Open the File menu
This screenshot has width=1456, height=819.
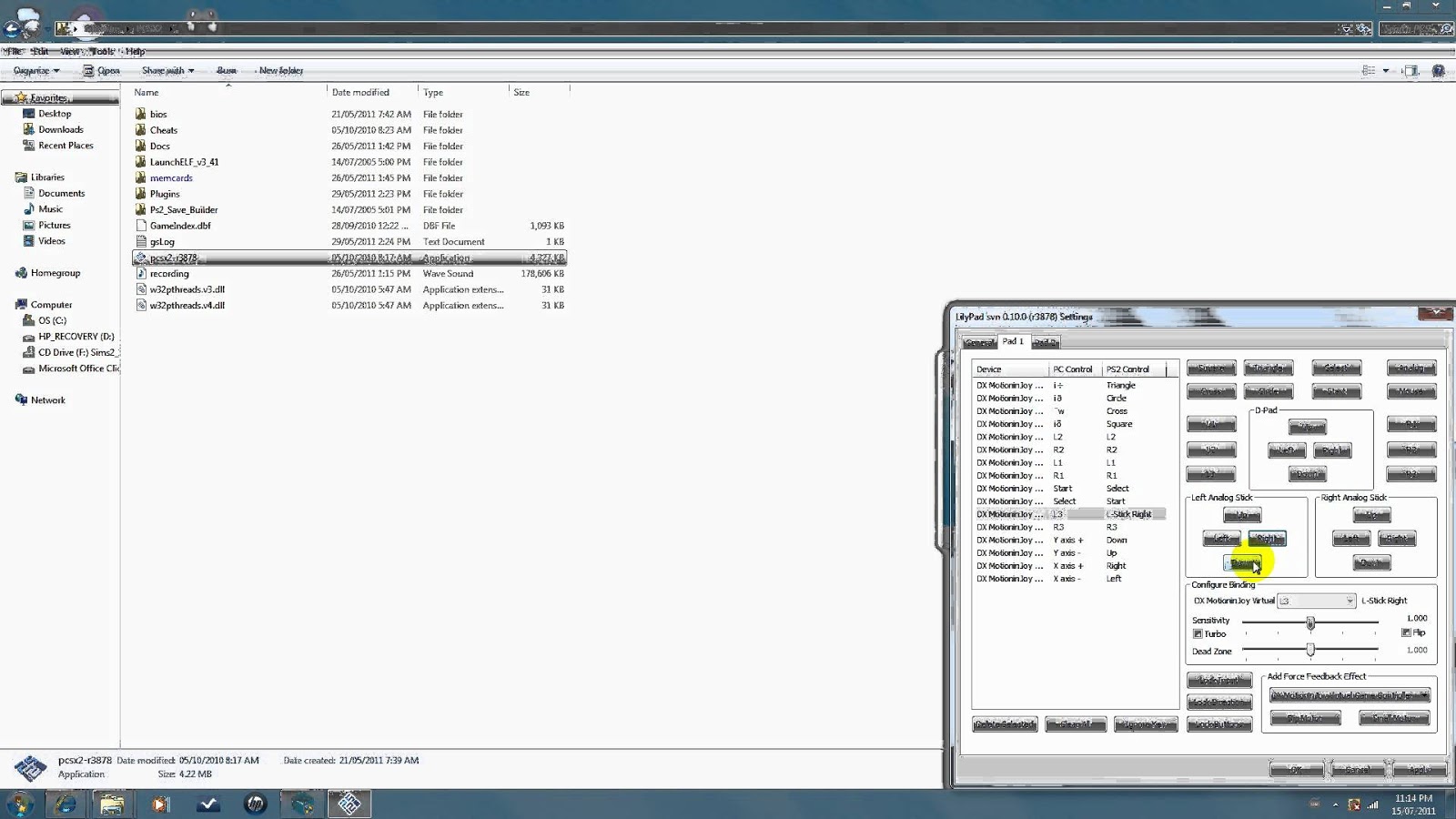pyautogui.click(x=14, y=51)
